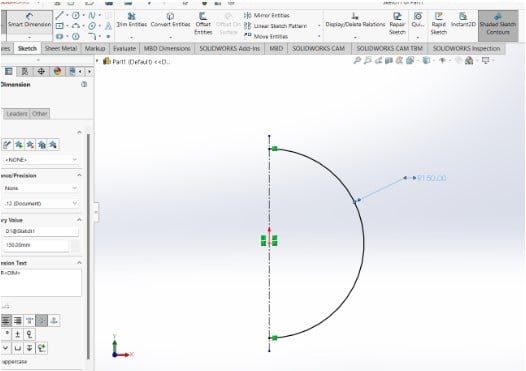Click delete style star icon
Viewport: 526px width, 371px height.
(x=30, y=145)
